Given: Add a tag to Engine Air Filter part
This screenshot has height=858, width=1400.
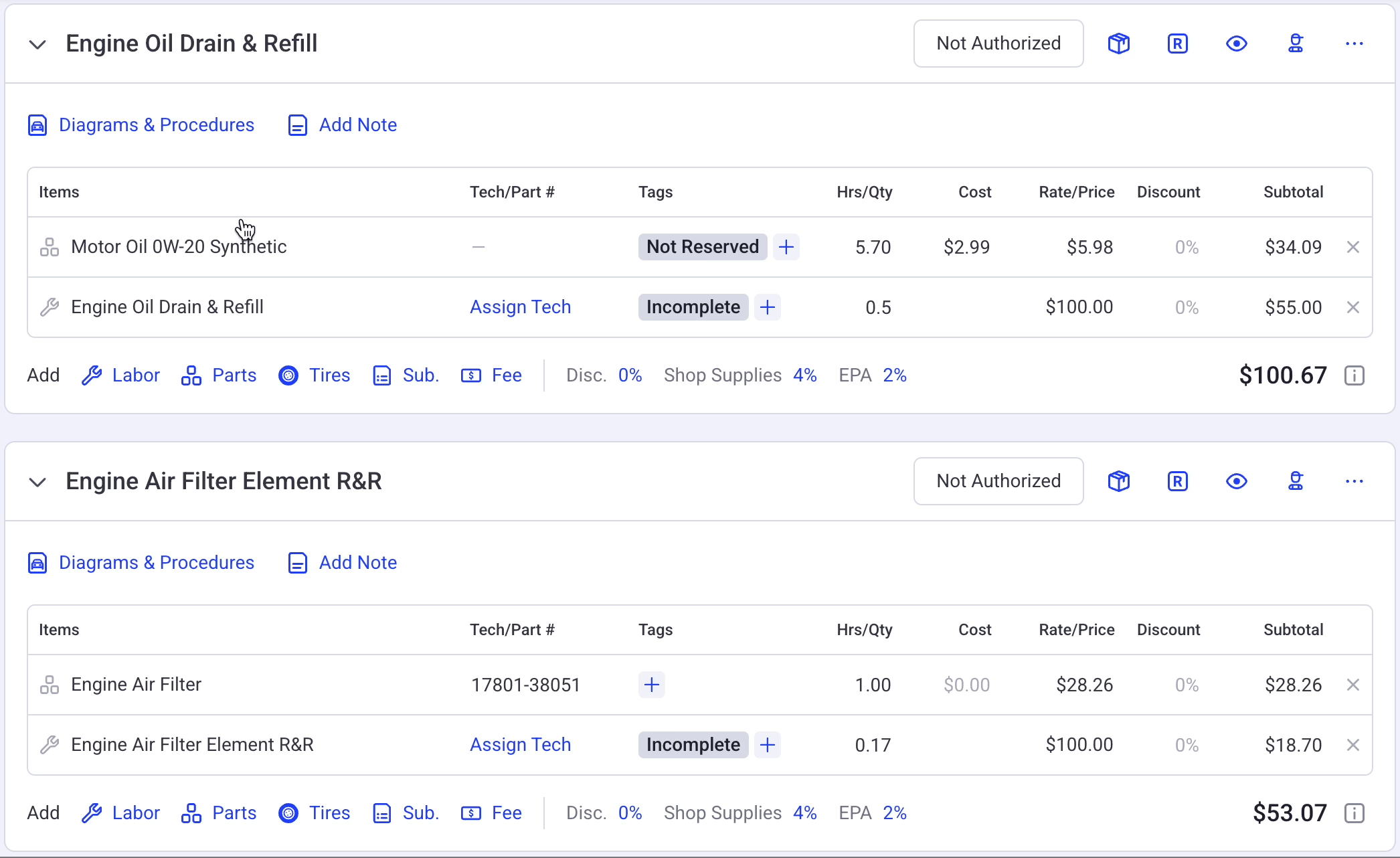Looking at the screenshot, I should 651,685.
